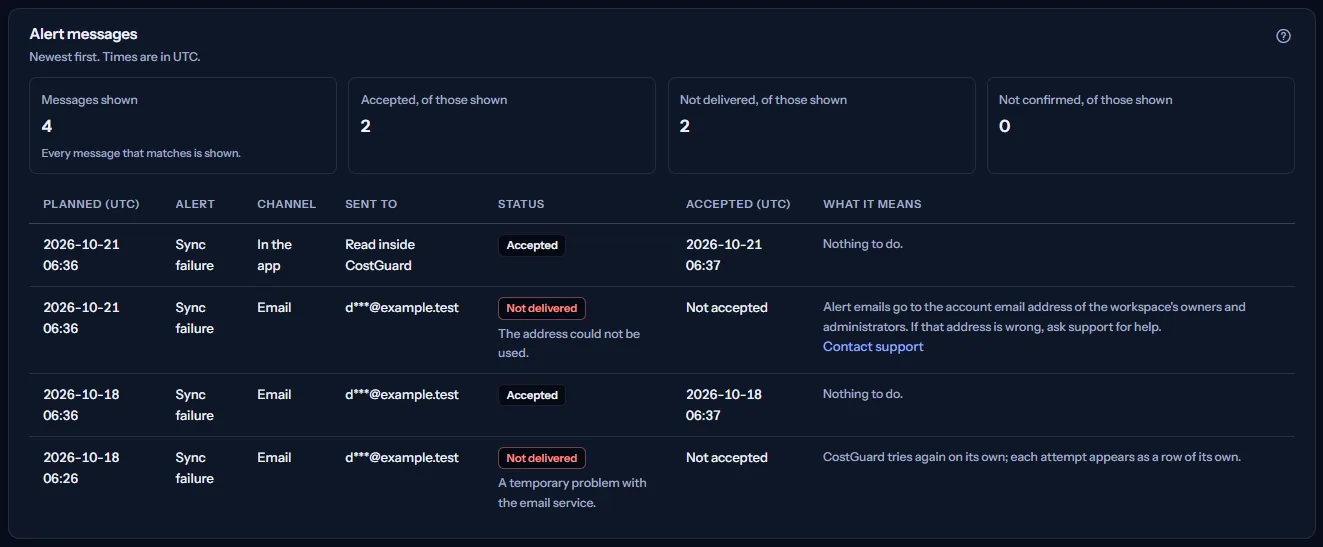Click 'A temporary problem with the email service.'

point(572,493)
